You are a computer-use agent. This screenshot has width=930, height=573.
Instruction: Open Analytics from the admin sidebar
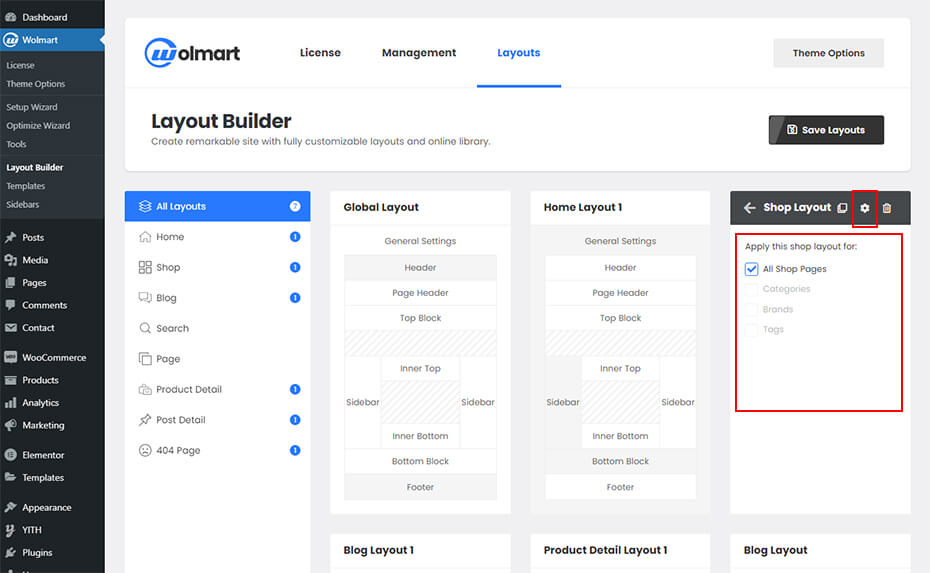click(x=40, y=403)
